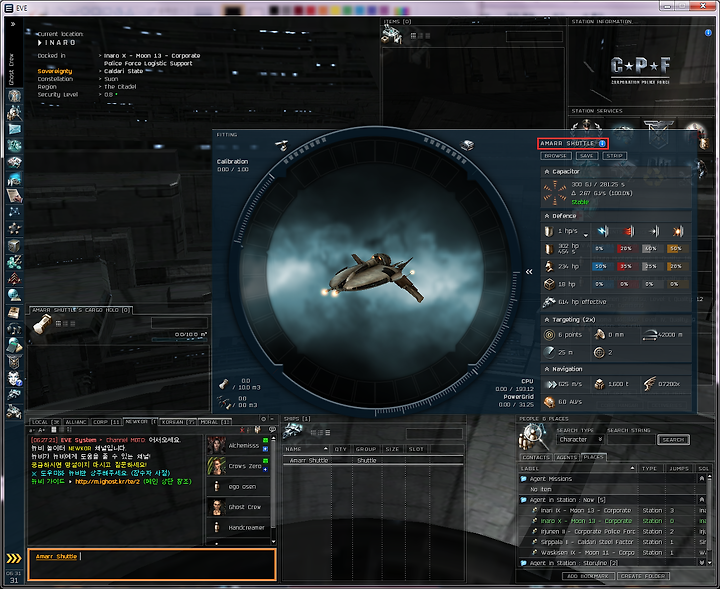The width and height of the screenshot is (720, 589).
Task: Click the explosive damage resistance column icon
Action: tap(677, 231)
